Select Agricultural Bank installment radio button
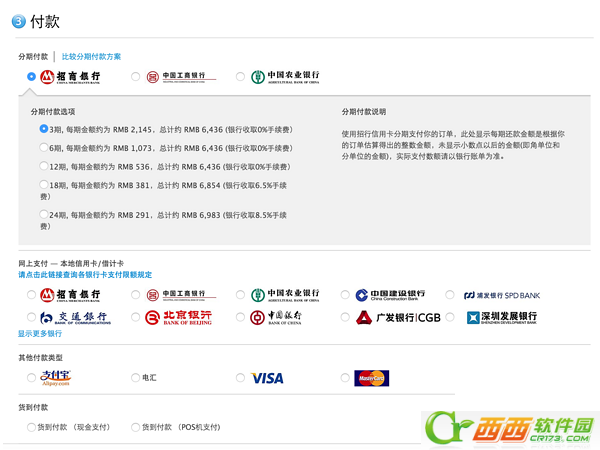This screenshot has height=450, width=600. click(240, 77)
